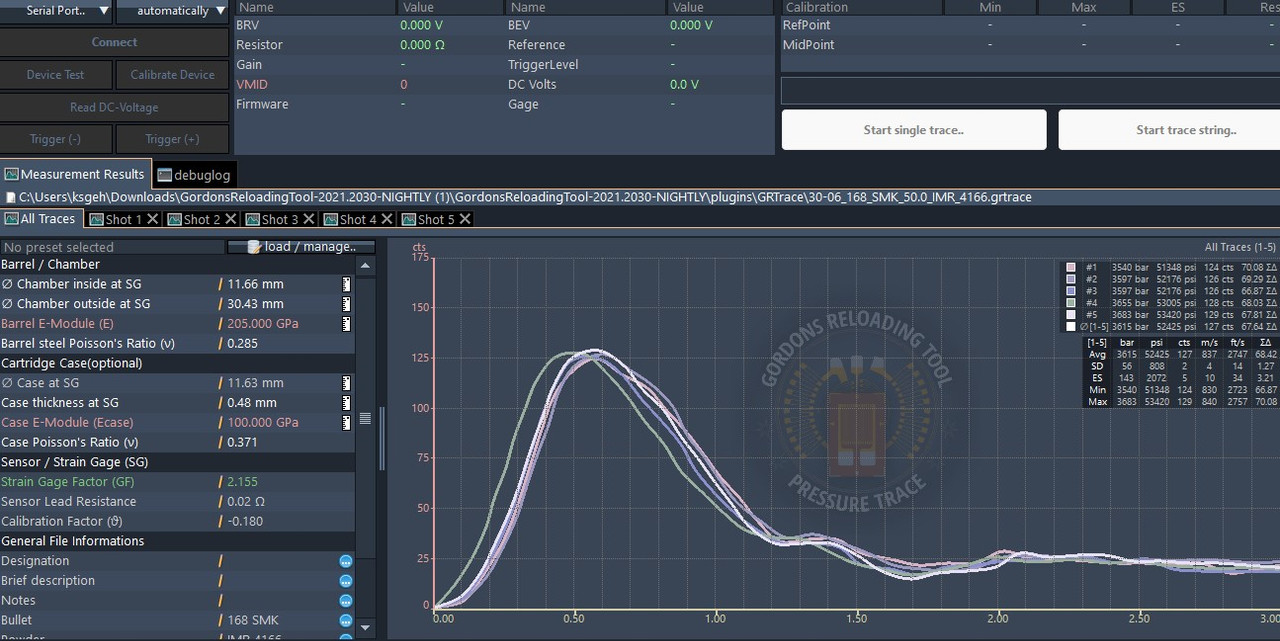Click the General File Informations header
This screenshot has width=1280, height=641.
tap(177, 542)
